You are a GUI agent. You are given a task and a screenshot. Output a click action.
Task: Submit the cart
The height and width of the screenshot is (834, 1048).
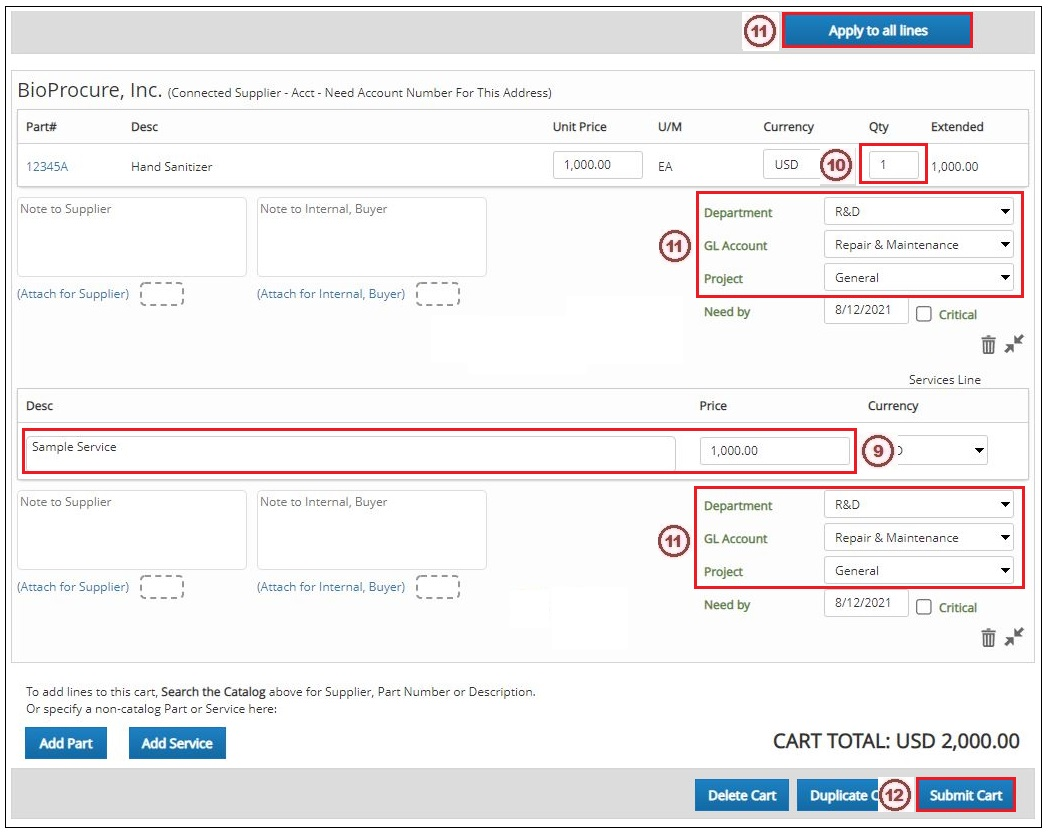[x=965, y=794]
